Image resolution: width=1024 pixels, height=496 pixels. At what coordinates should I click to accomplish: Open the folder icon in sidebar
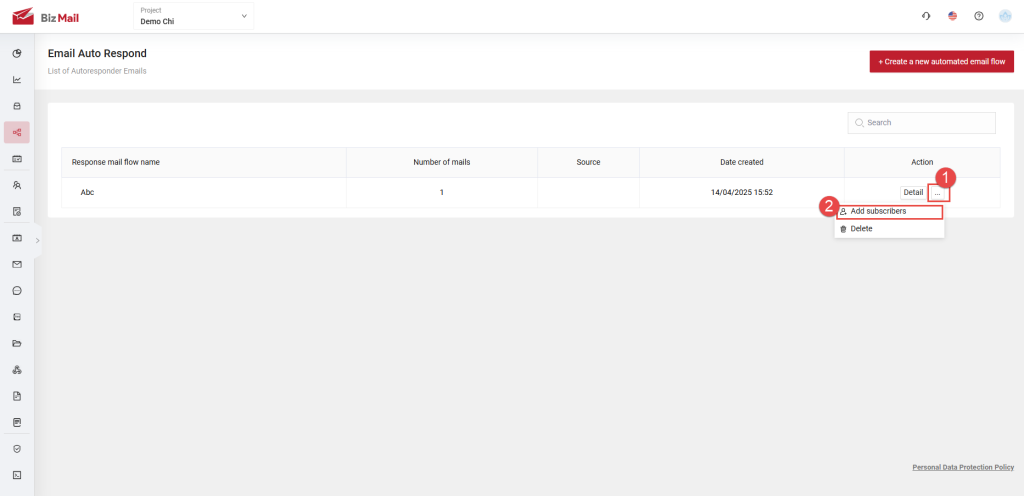pyautogui.click(x=17, y=343)
